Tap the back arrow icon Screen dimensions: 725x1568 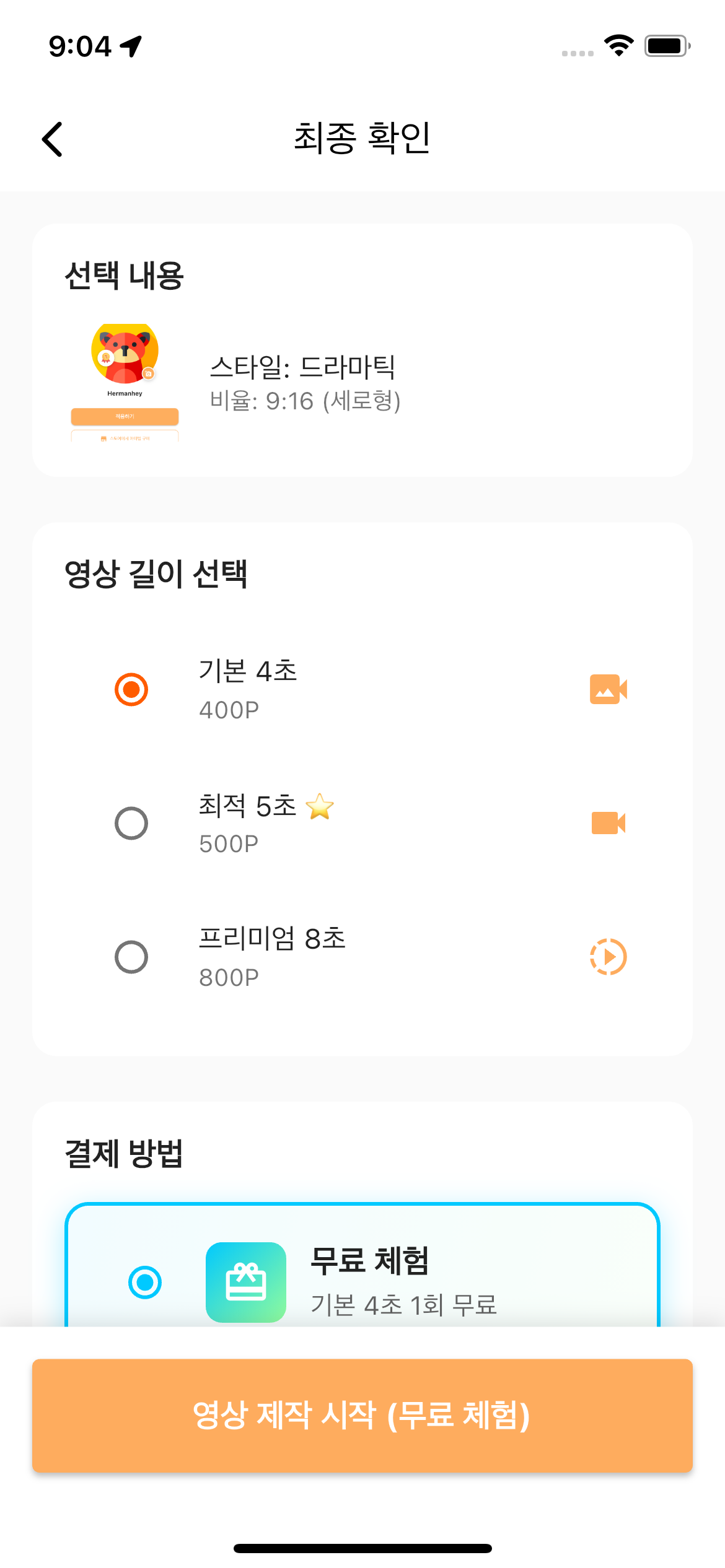tap(53, 139)
